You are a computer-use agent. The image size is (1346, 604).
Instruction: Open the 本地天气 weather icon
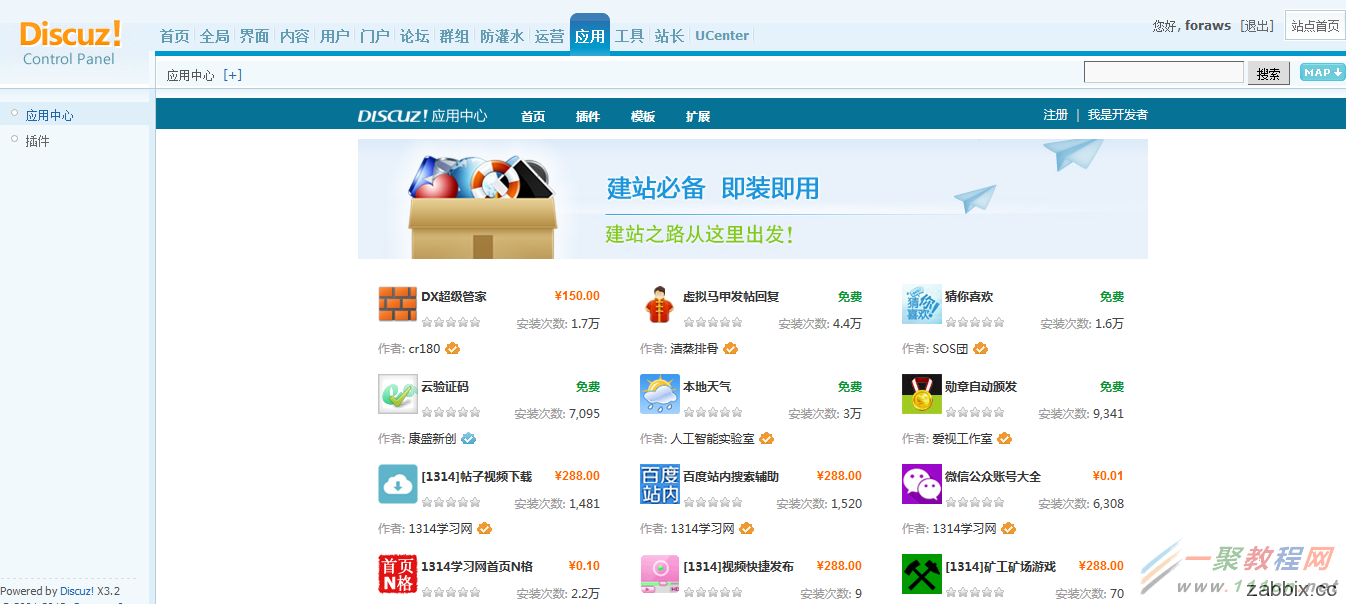(659, 394)
